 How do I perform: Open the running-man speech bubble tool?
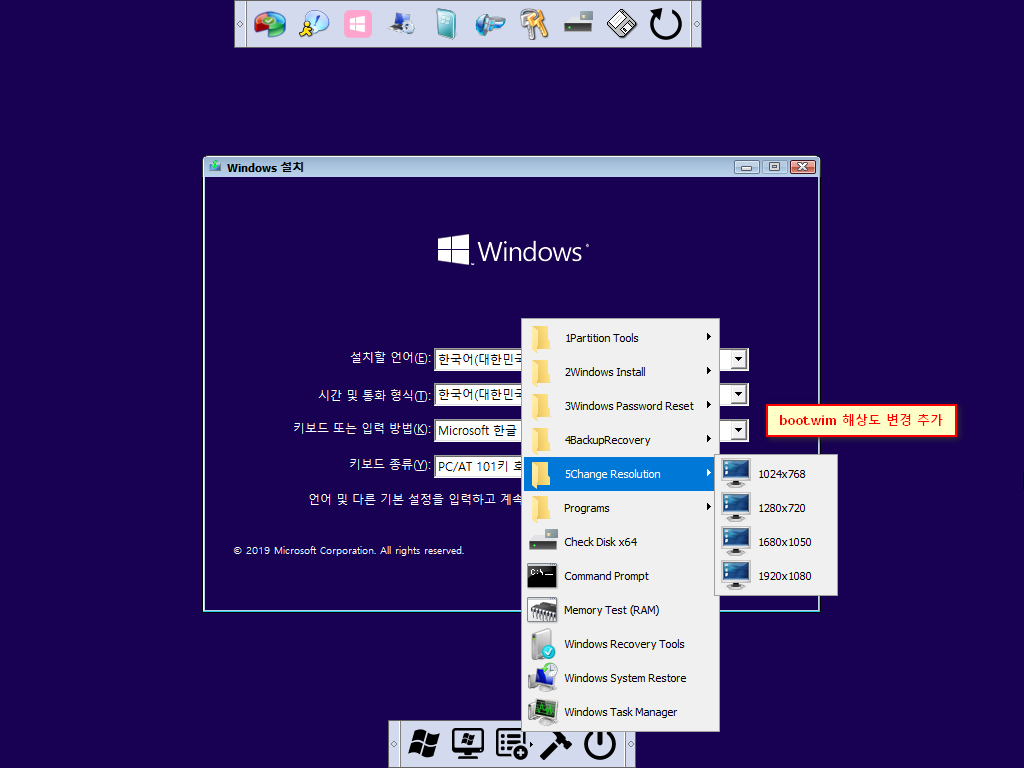pyautogui.click(x=314, y=25)
